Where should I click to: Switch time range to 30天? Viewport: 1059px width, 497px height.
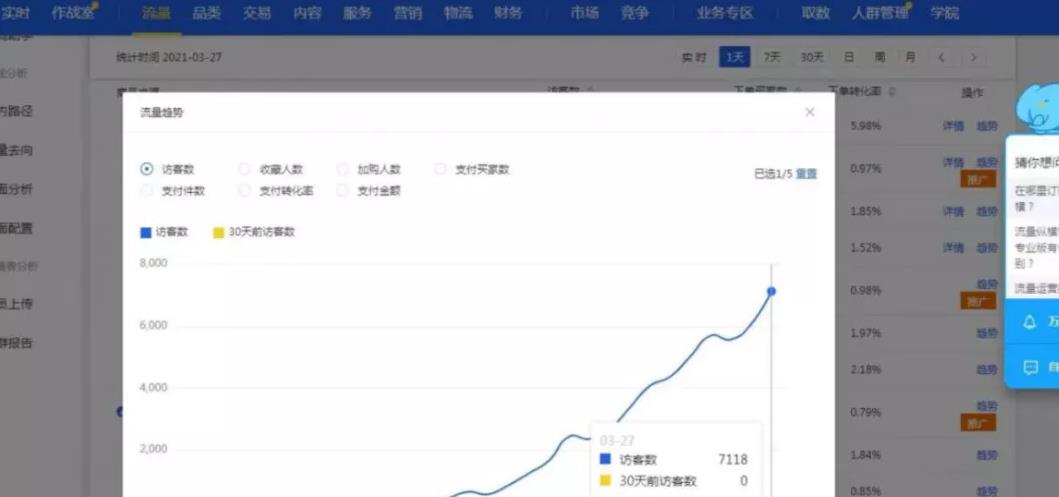click(x=812, y=57)
